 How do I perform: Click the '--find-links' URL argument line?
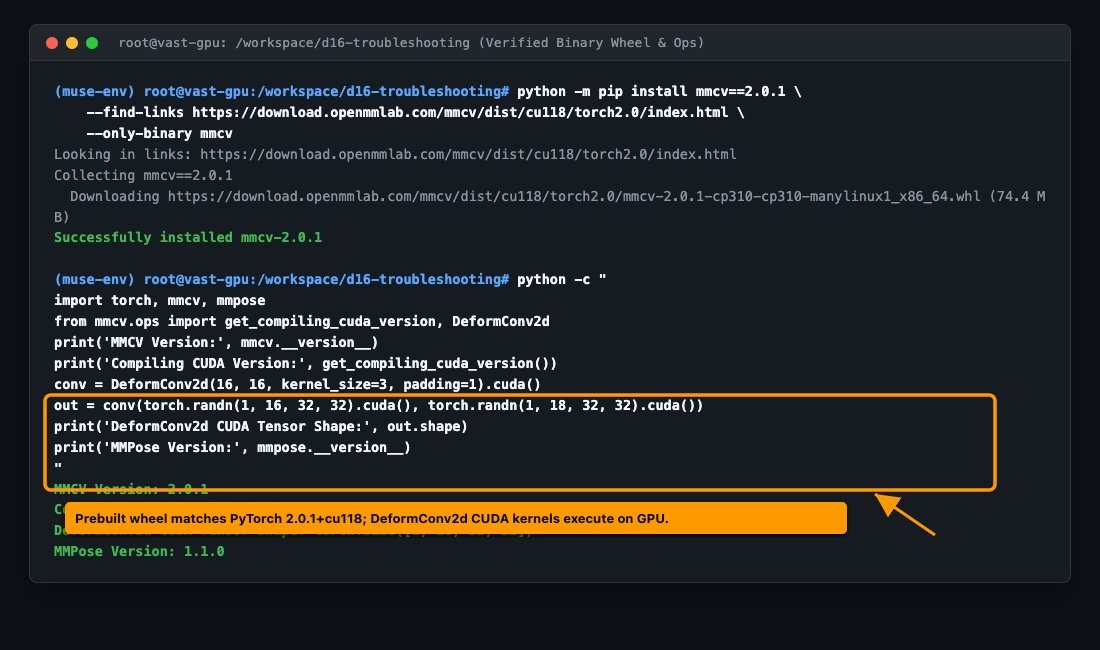tap(415, 112)
